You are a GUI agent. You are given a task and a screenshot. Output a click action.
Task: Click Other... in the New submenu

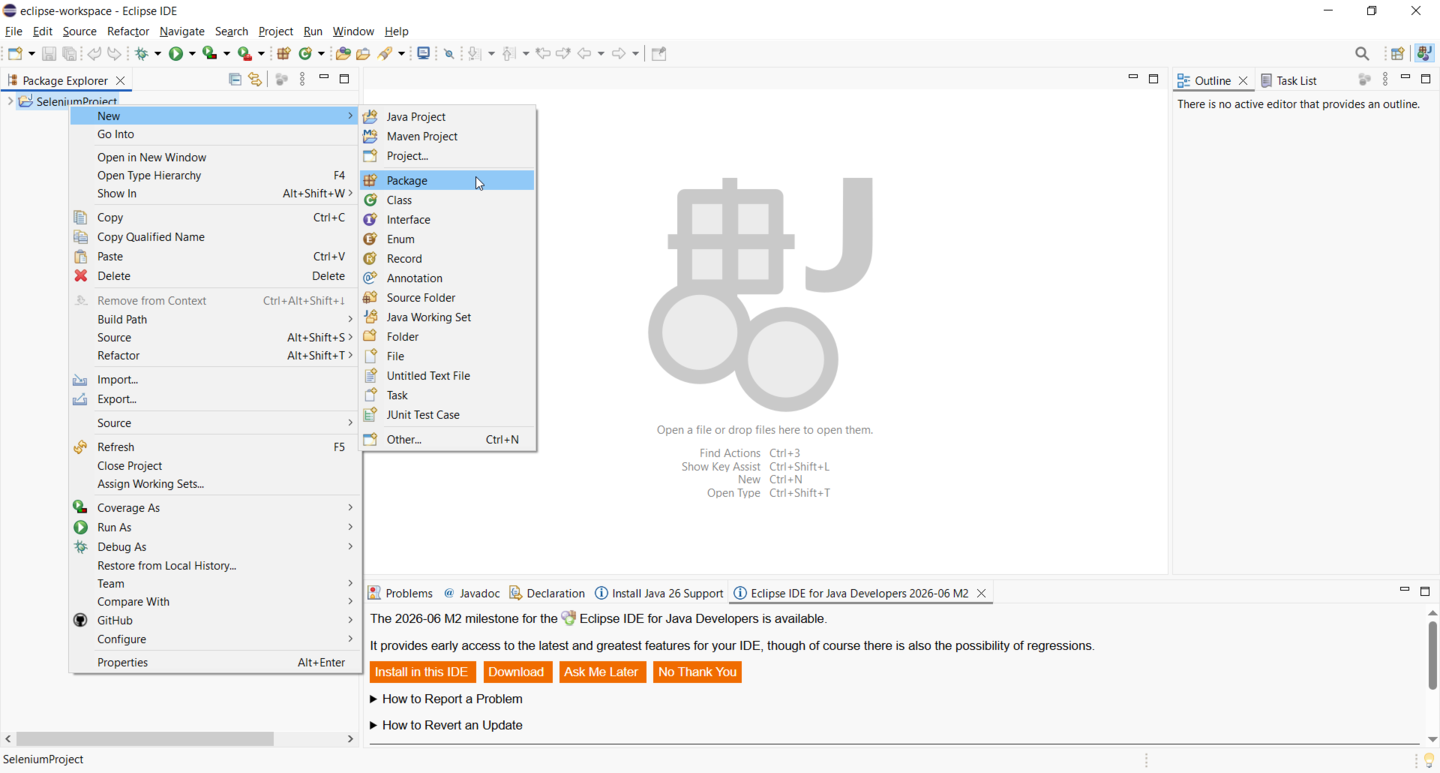pyautogui.click(x=448, y=439)
